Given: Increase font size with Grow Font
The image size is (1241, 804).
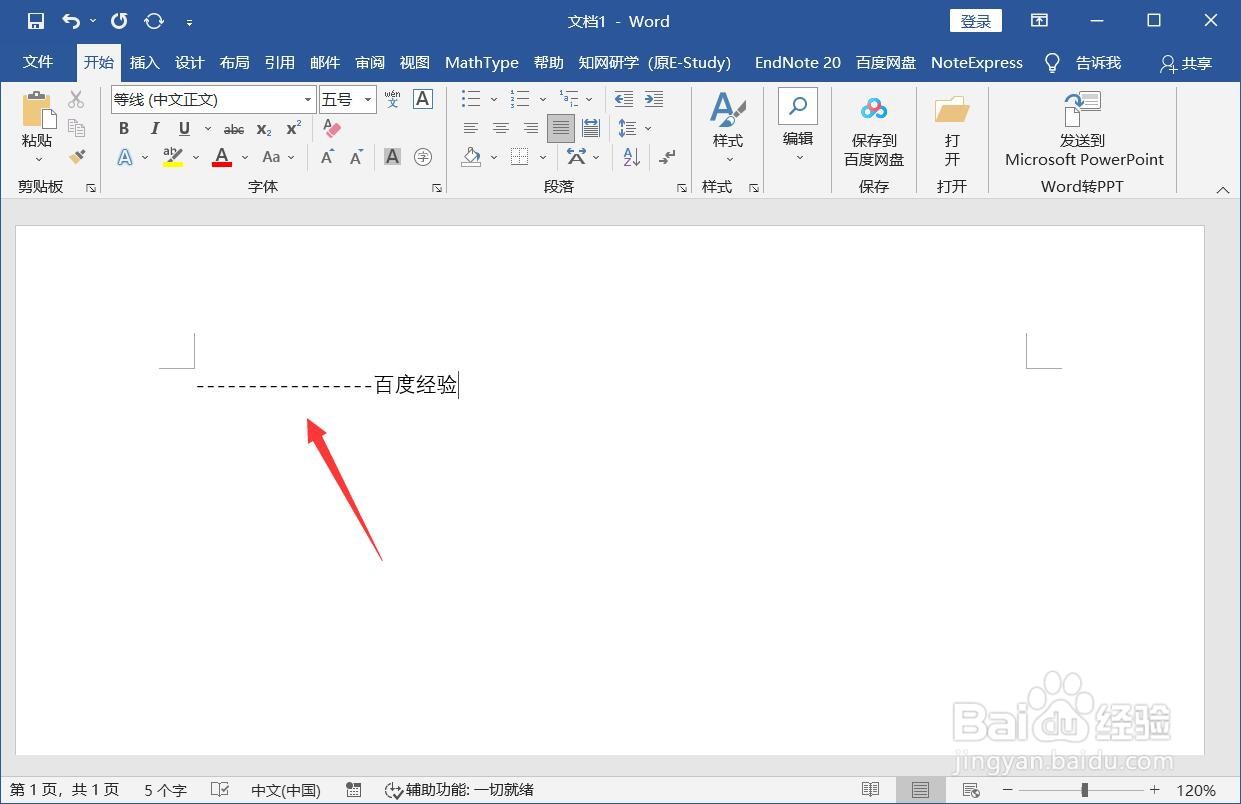Looking at the screenshot, I should pos(327,157).
